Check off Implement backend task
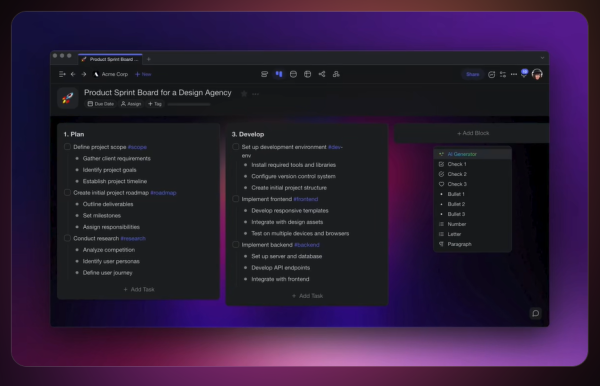This screenshot has width=600, height=386. [x=236, y=244]
